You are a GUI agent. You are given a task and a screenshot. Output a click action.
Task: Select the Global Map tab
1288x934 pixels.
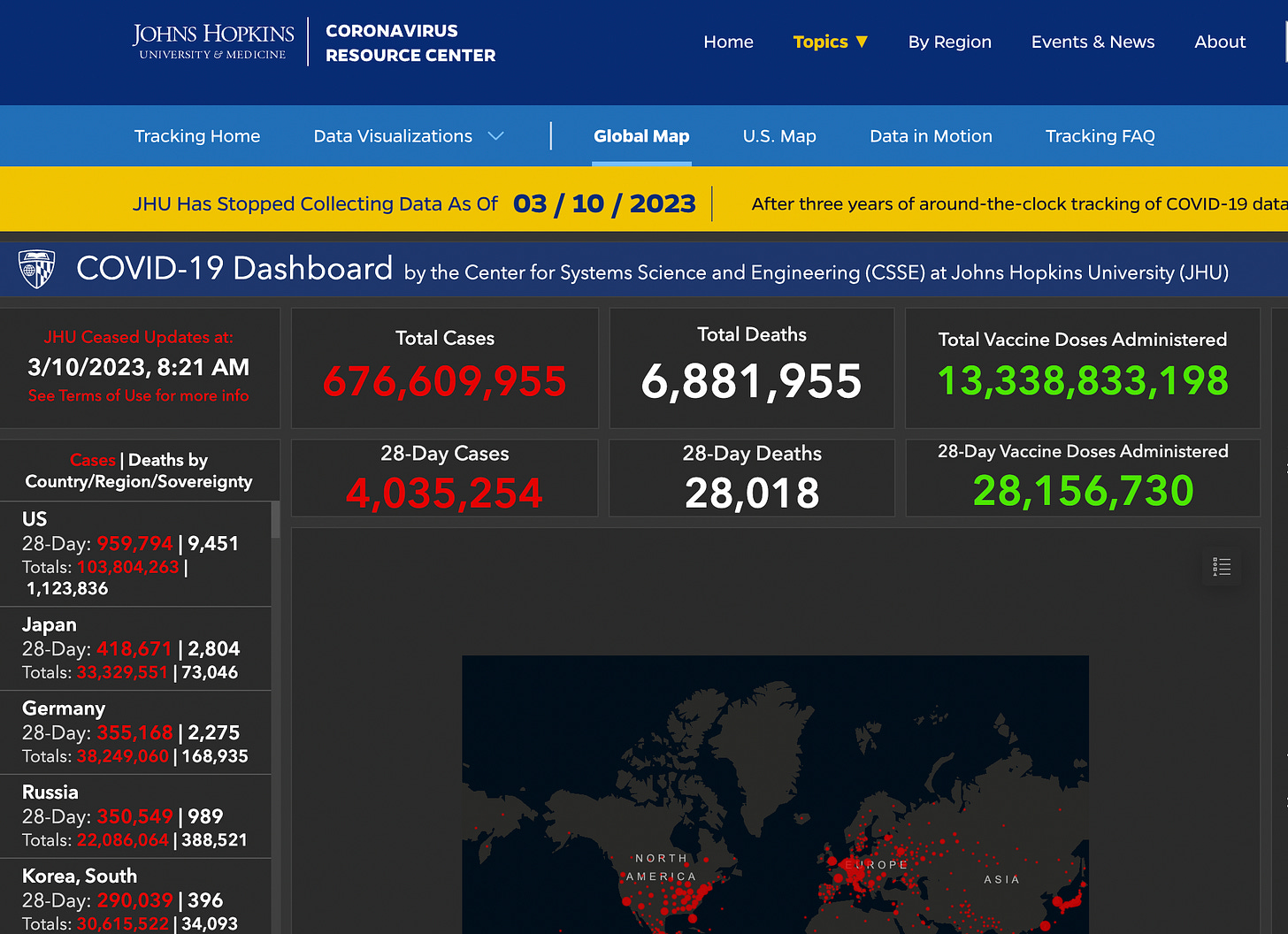(x=641, y=136)
